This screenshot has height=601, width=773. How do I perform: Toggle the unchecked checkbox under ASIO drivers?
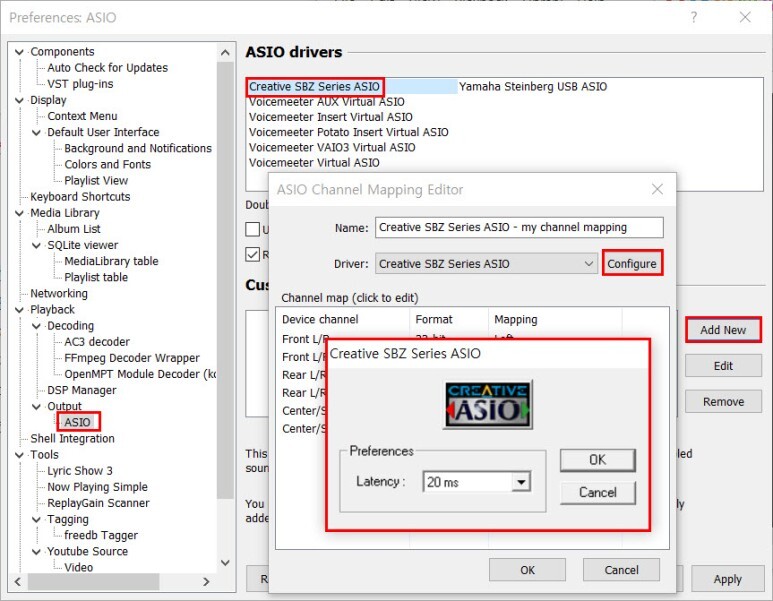pos(252,229)
